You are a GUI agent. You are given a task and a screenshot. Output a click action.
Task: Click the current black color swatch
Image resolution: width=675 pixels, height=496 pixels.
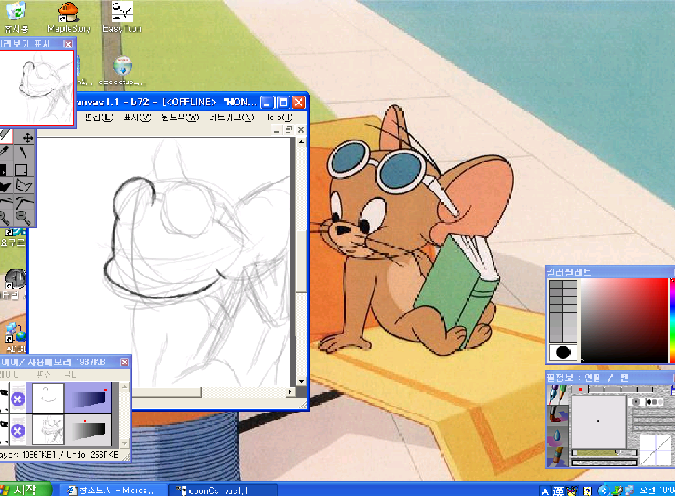563,352
